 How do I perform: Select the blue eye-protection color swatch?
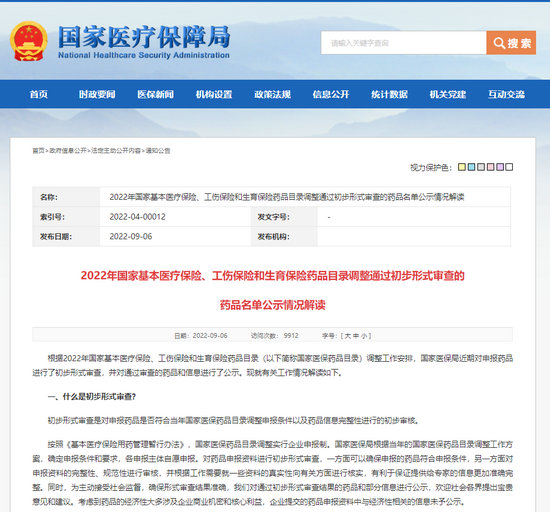tap(471, 167)
